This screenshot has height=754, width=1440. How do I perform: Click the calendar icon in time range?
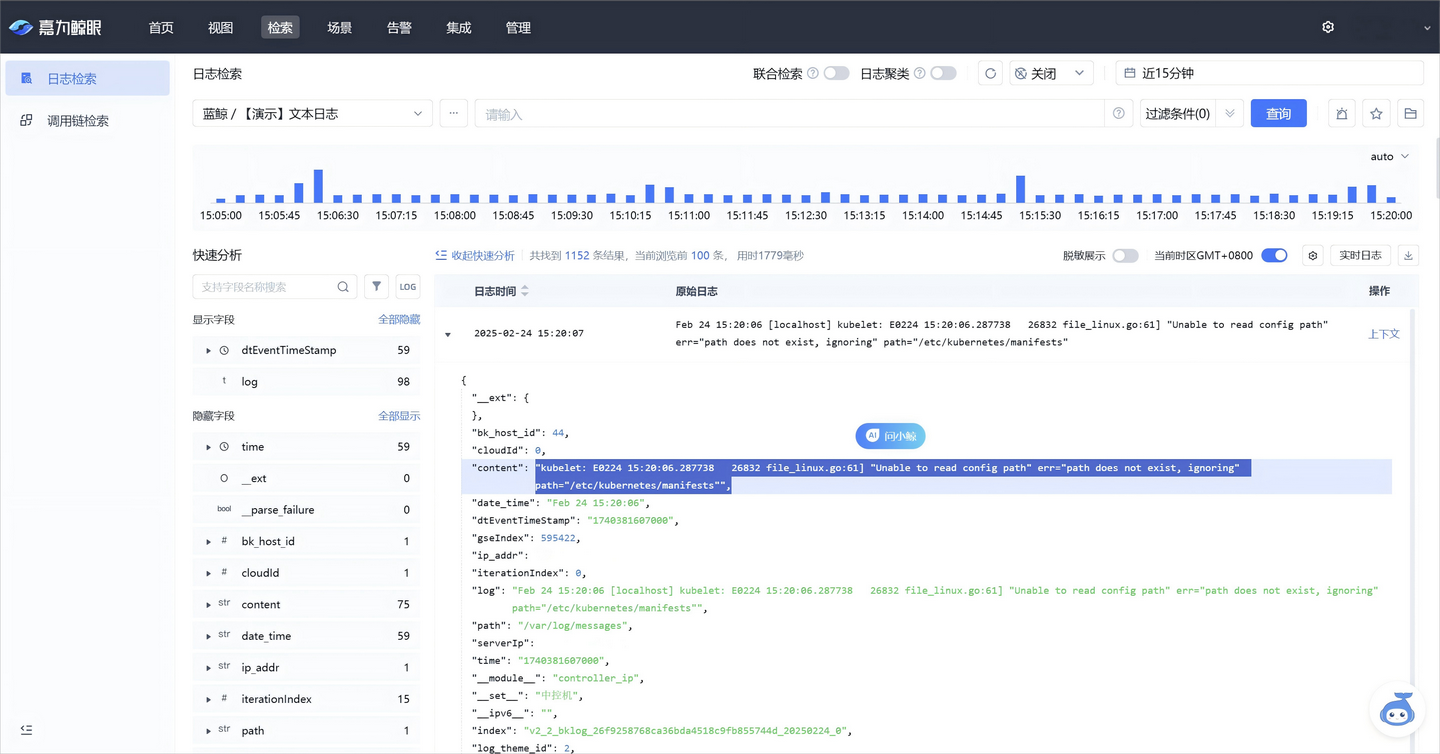(x=1130, y=73)
